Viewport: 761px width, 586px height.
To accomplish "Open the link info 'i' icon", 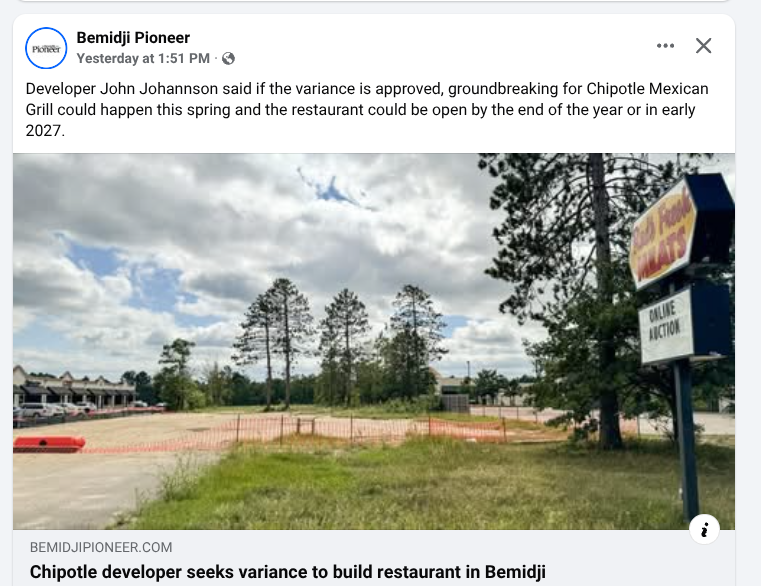I will 704,529.
